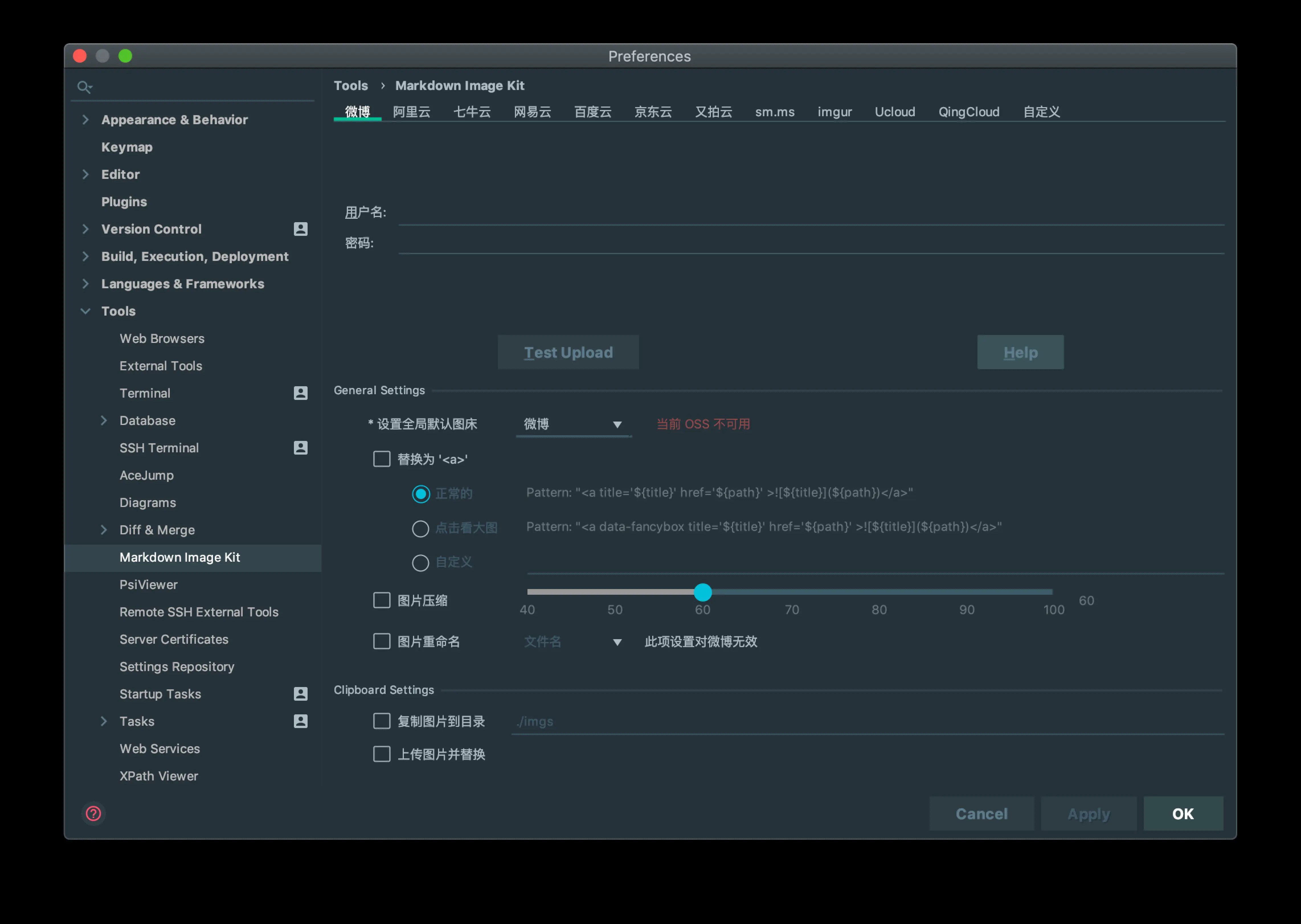The height and width of the screenshot is (924, 1301).
Task: Switch to the 阿里云 tab
Action: click(411, 112)
